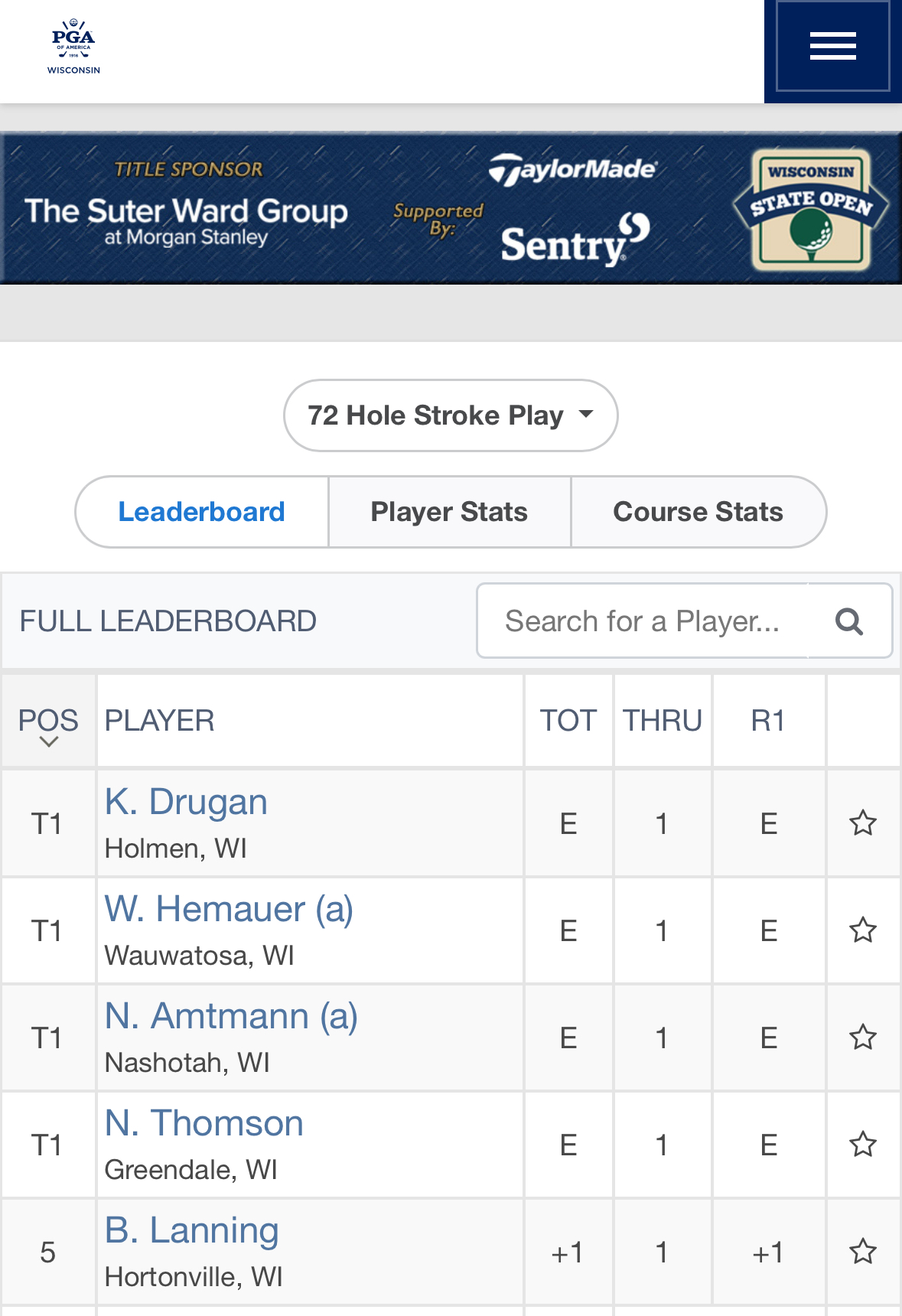
Task: Open N. Thomson player details
Action: (204, 1123)
